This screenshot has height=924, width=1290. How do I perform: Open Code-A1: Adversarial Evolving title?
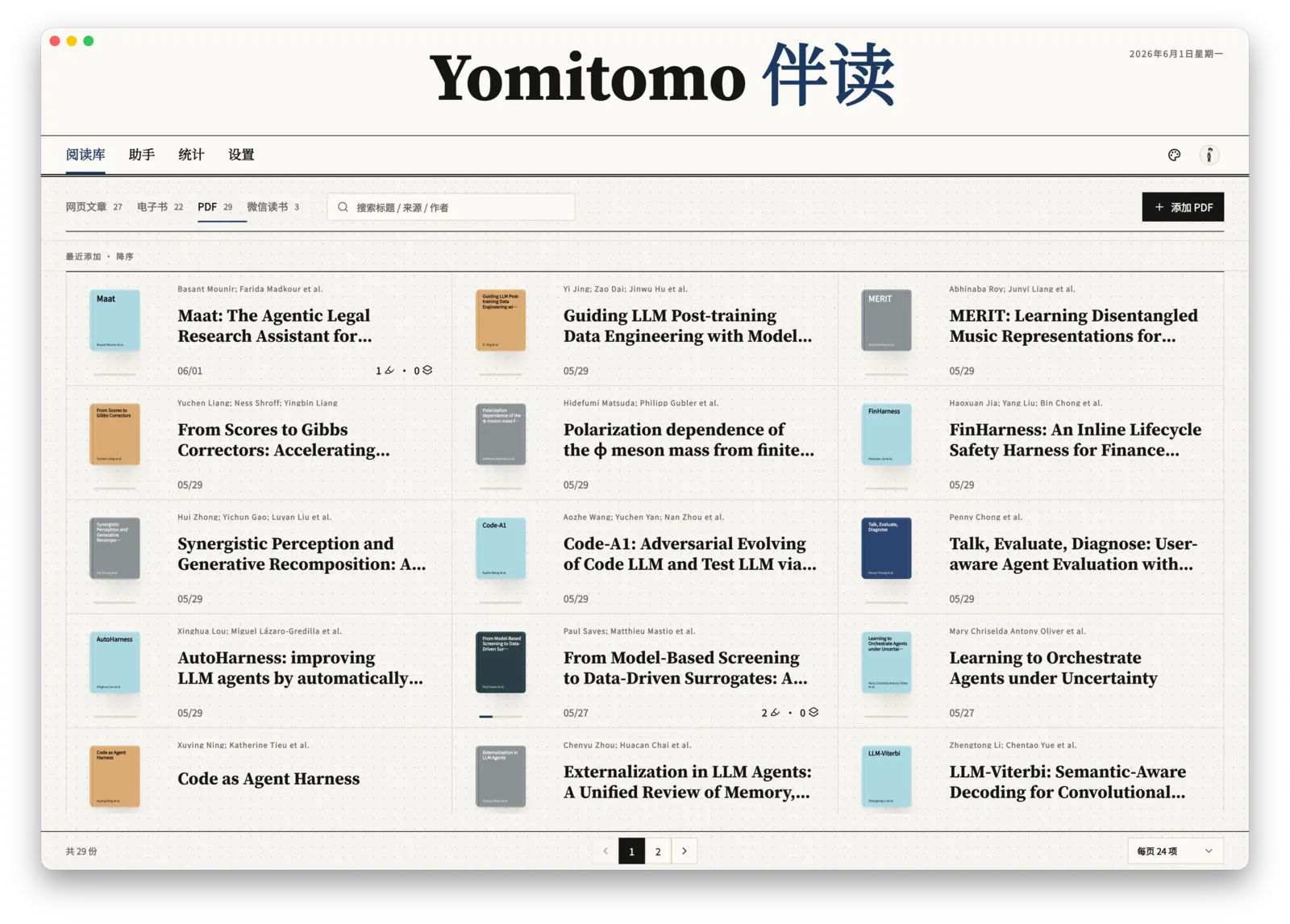pyautogui.click(x=690, y=554)
